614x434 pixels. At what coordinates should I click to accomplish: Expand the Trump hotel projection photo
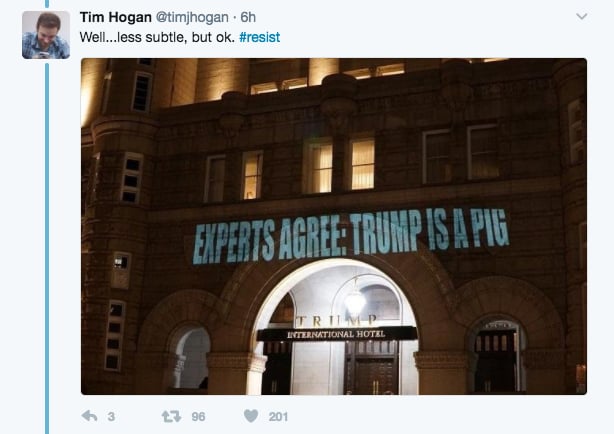334,226
